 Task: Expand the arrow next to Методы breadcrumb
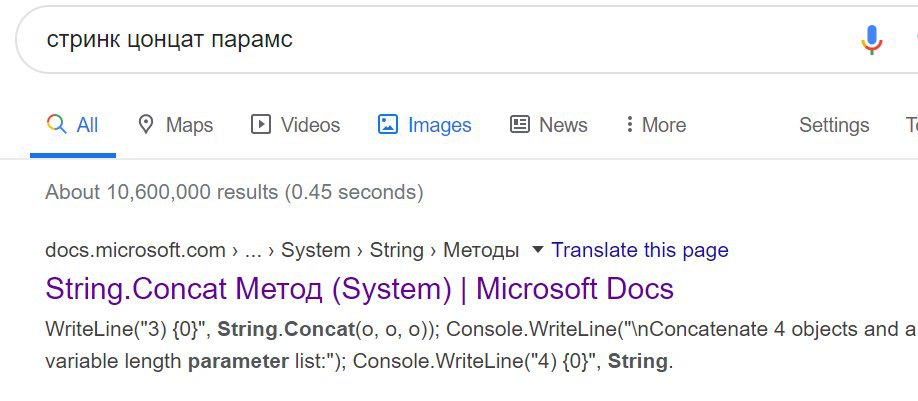tap(537, 250)
